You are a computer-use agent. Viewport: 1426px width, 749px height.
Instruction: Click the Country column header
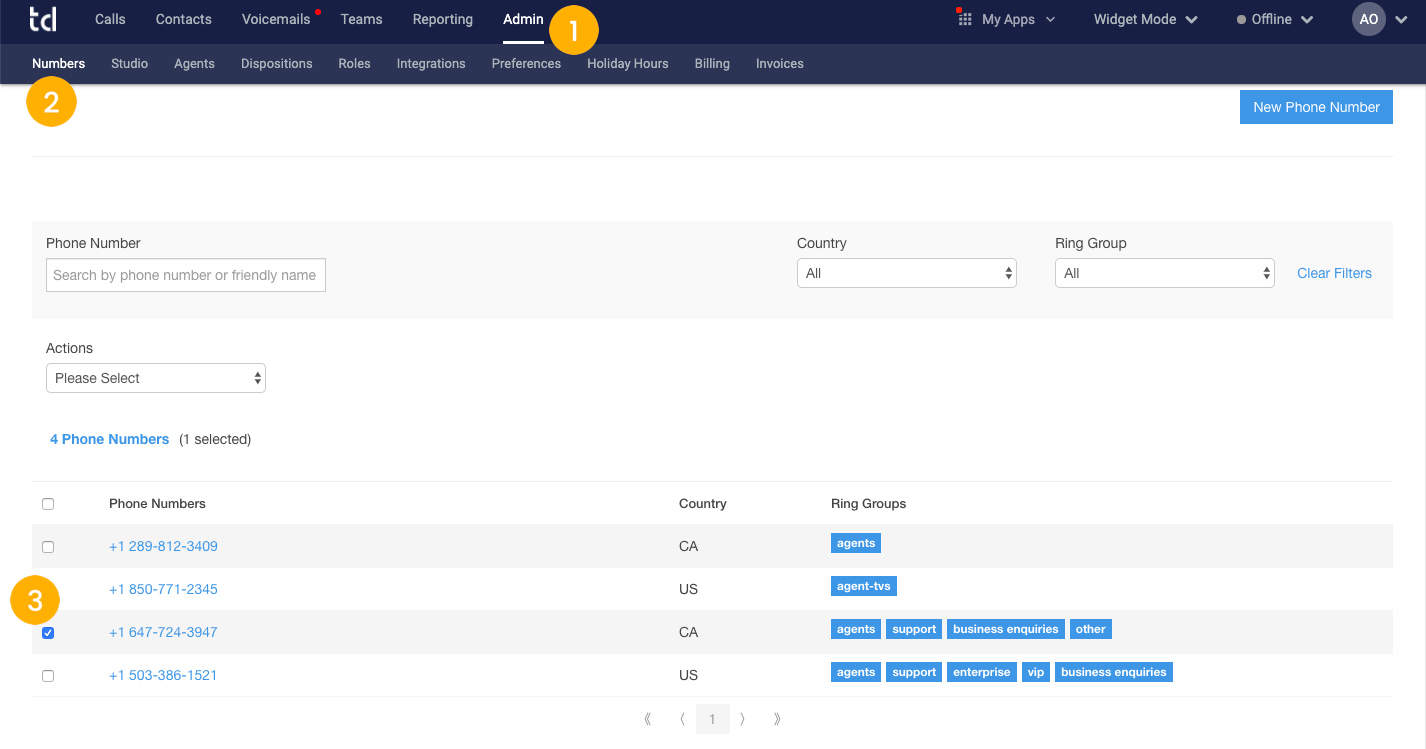point(703,503)
